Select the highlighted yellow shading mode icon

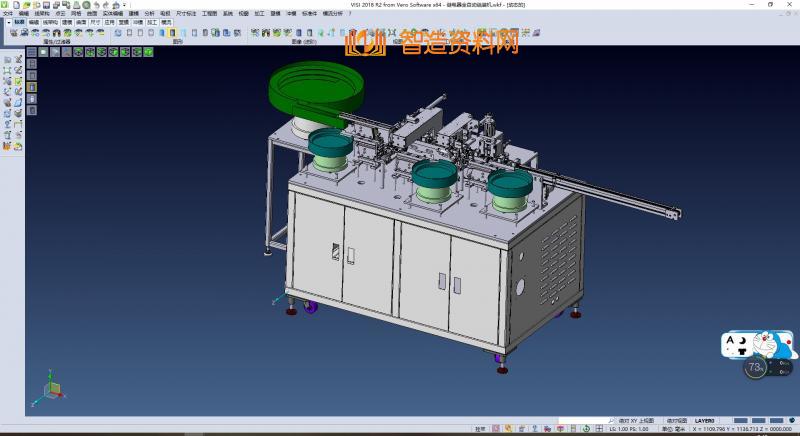[31, 87]
